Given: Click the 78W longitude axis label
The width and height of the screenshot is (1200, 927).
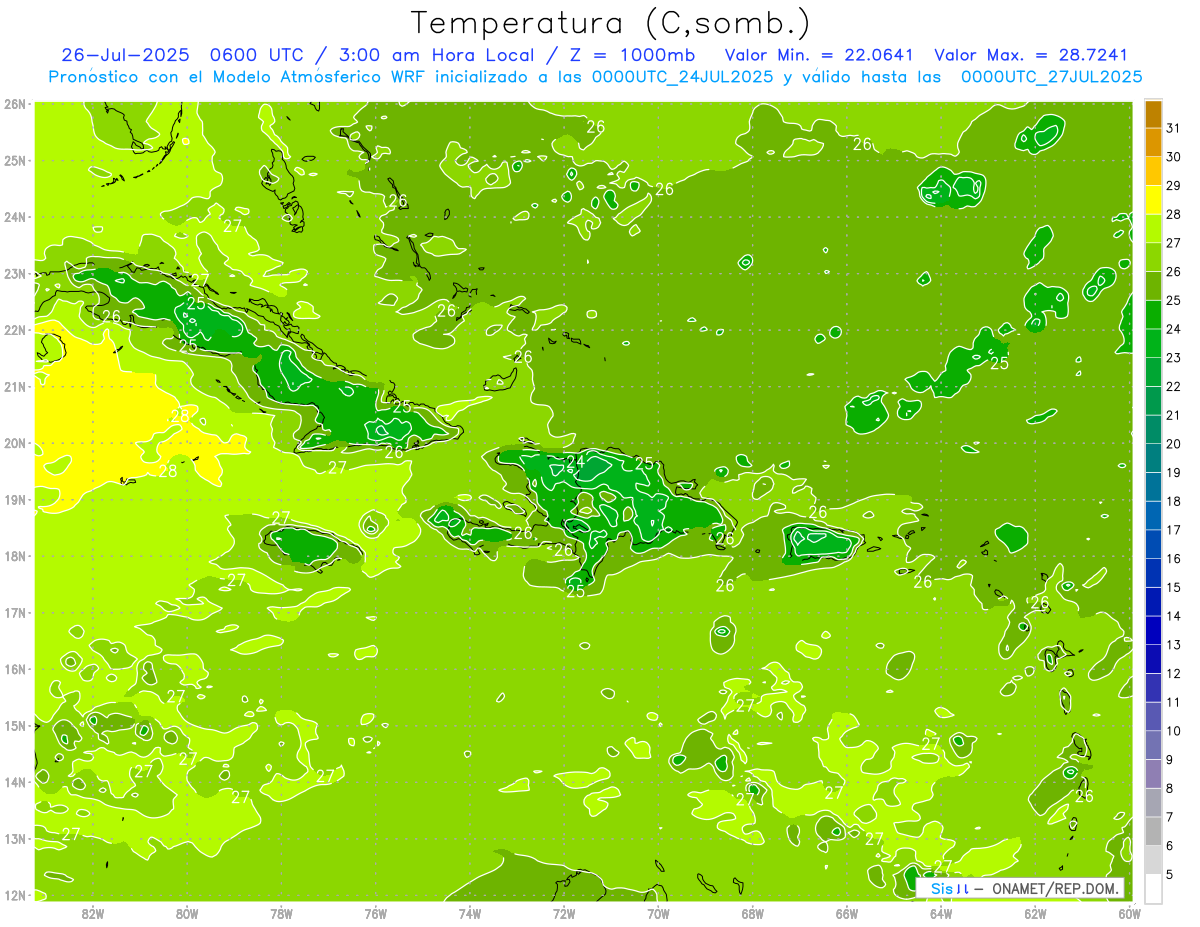Looking at the screenshot, I should [281, 913].
